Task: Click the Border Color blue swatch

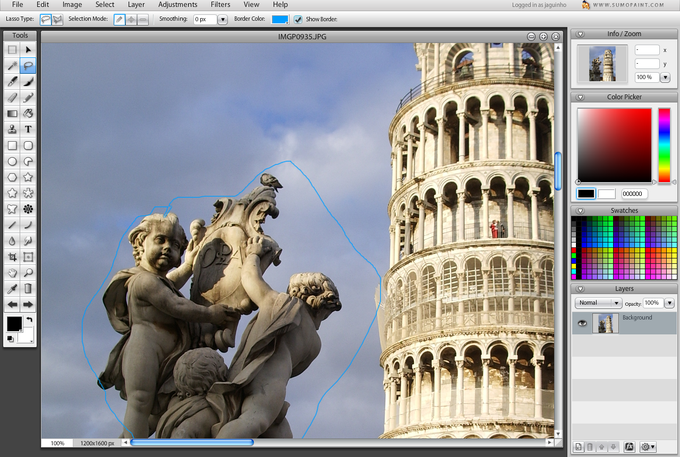Action: click(x=280, y=20)
